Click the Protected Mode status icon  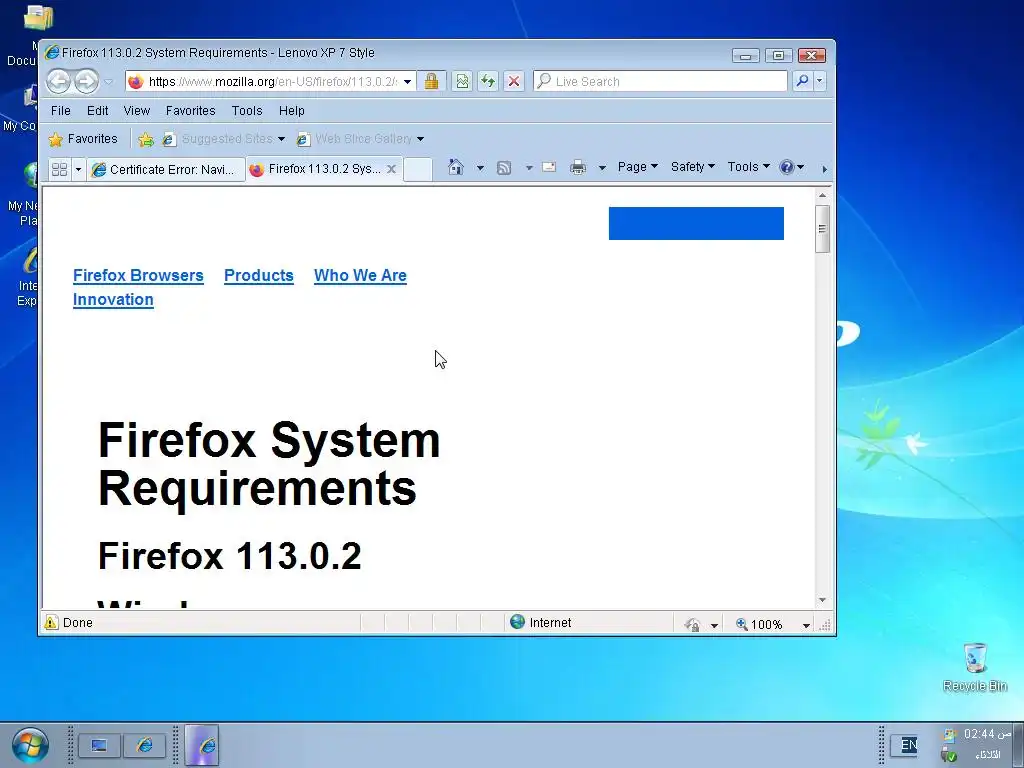(693, 625)
